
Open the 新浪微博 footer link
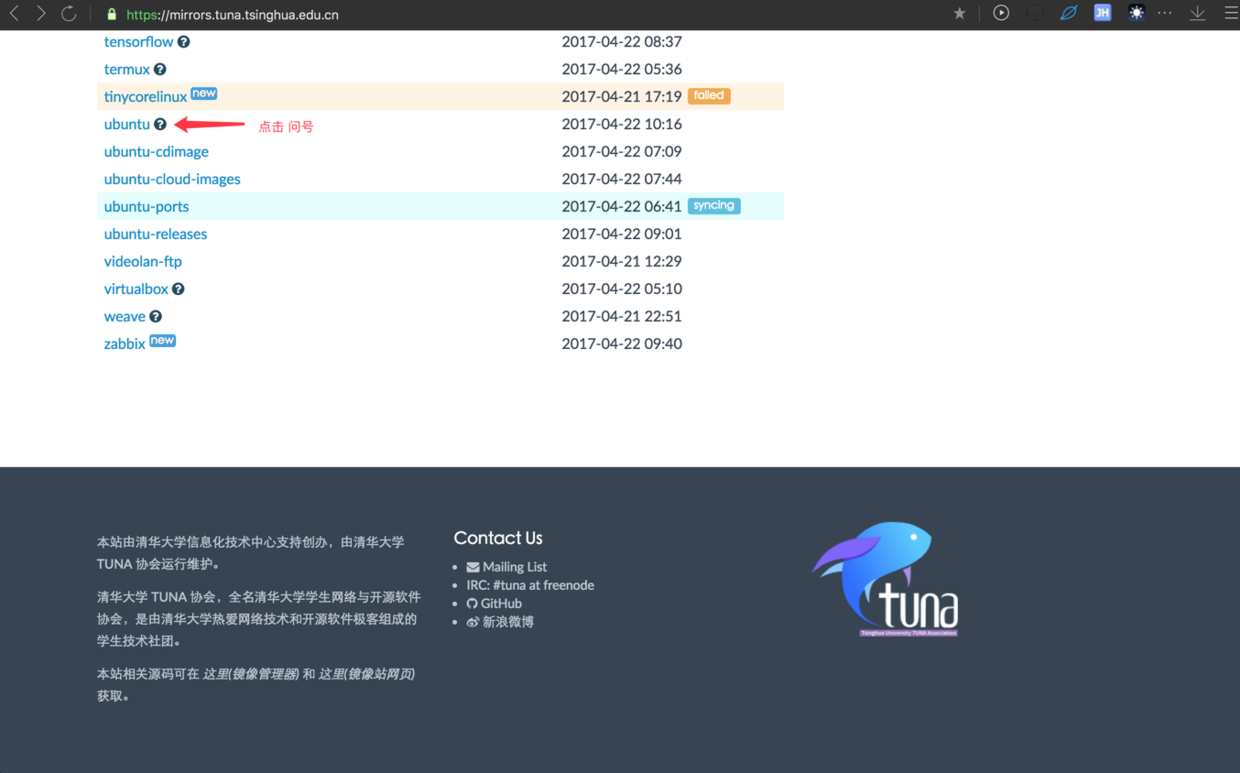(x=500, y=622)
